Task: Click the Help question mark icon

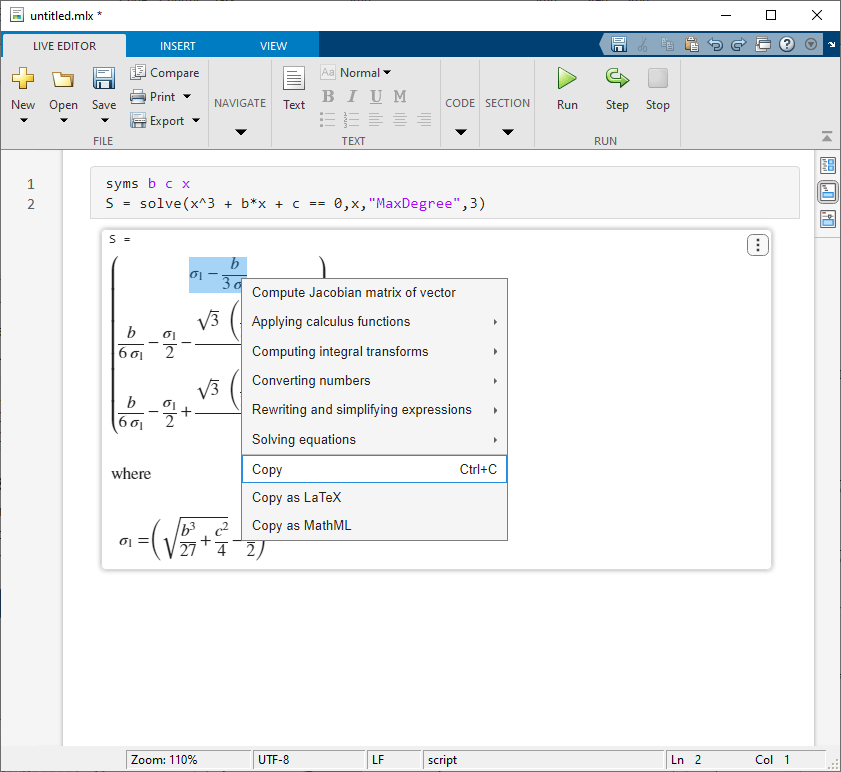Action: 787,44
